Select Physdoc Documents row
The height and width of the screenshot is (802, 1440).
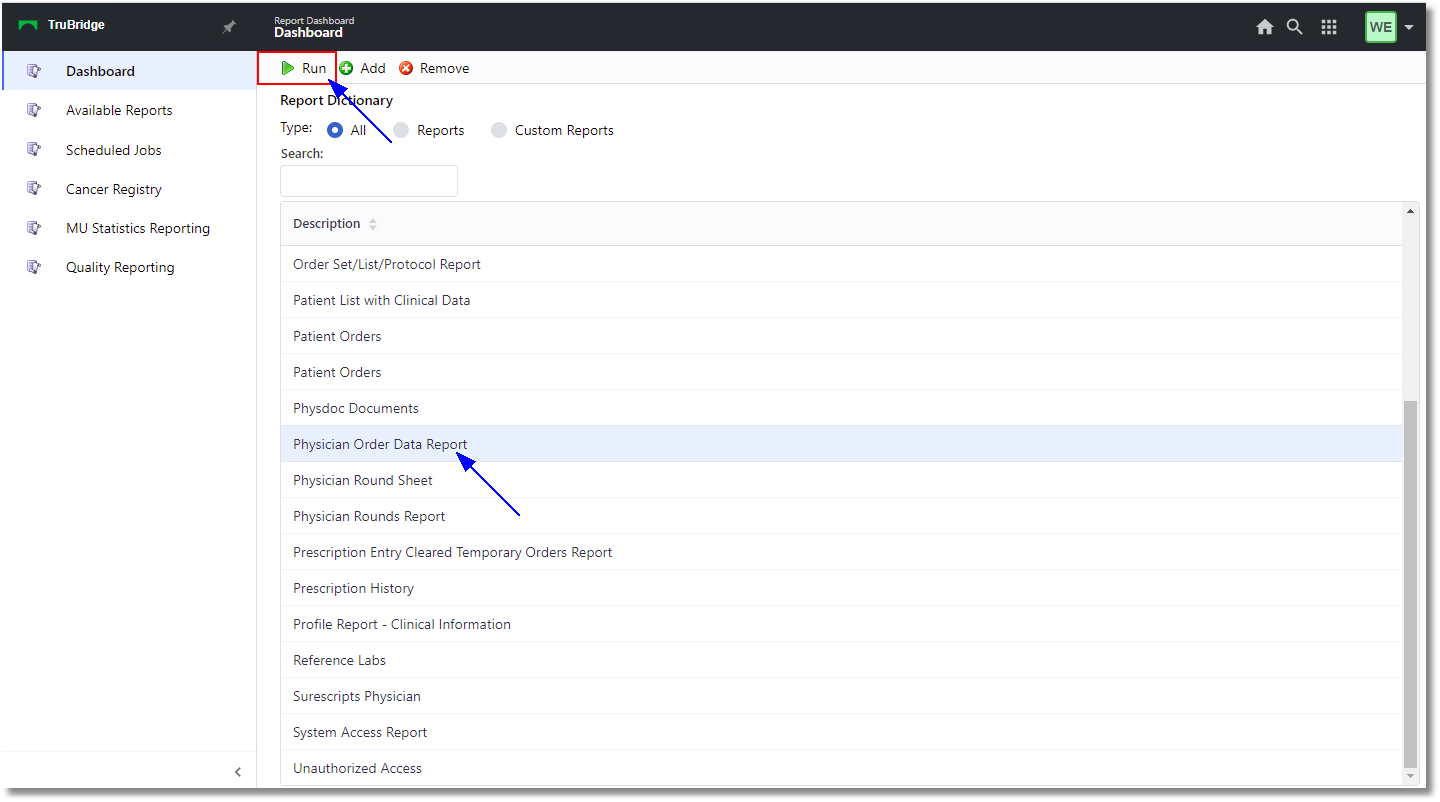841,408
